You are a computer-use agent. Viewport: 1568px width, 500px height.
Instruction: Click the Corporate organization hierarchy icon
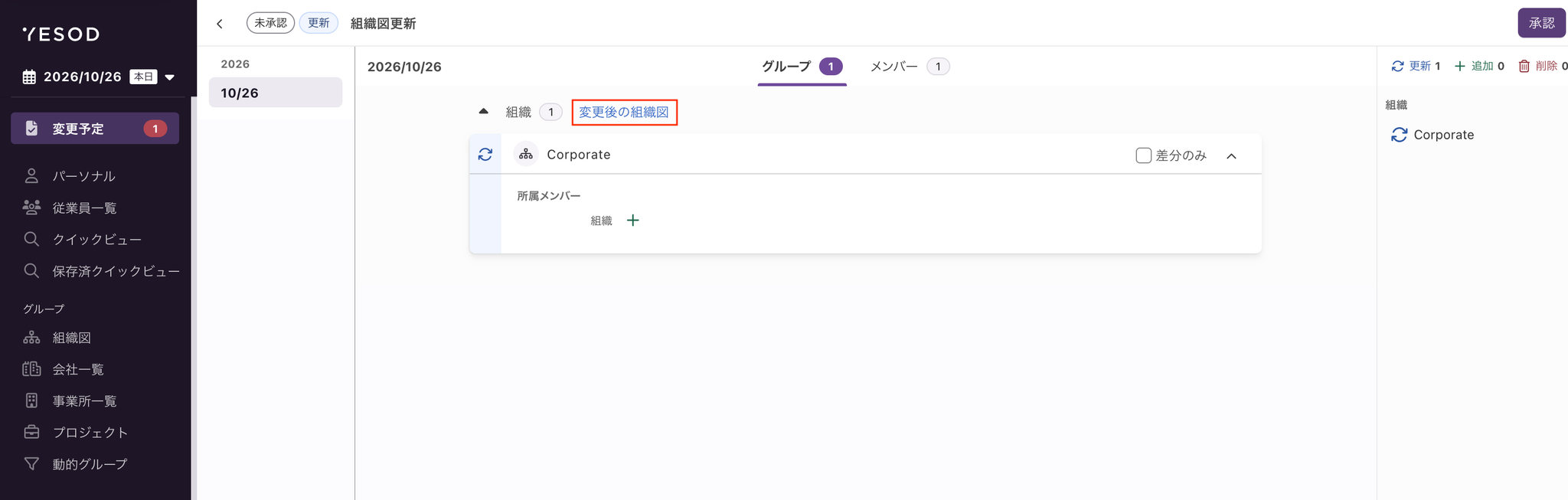[x=526, y=155]
